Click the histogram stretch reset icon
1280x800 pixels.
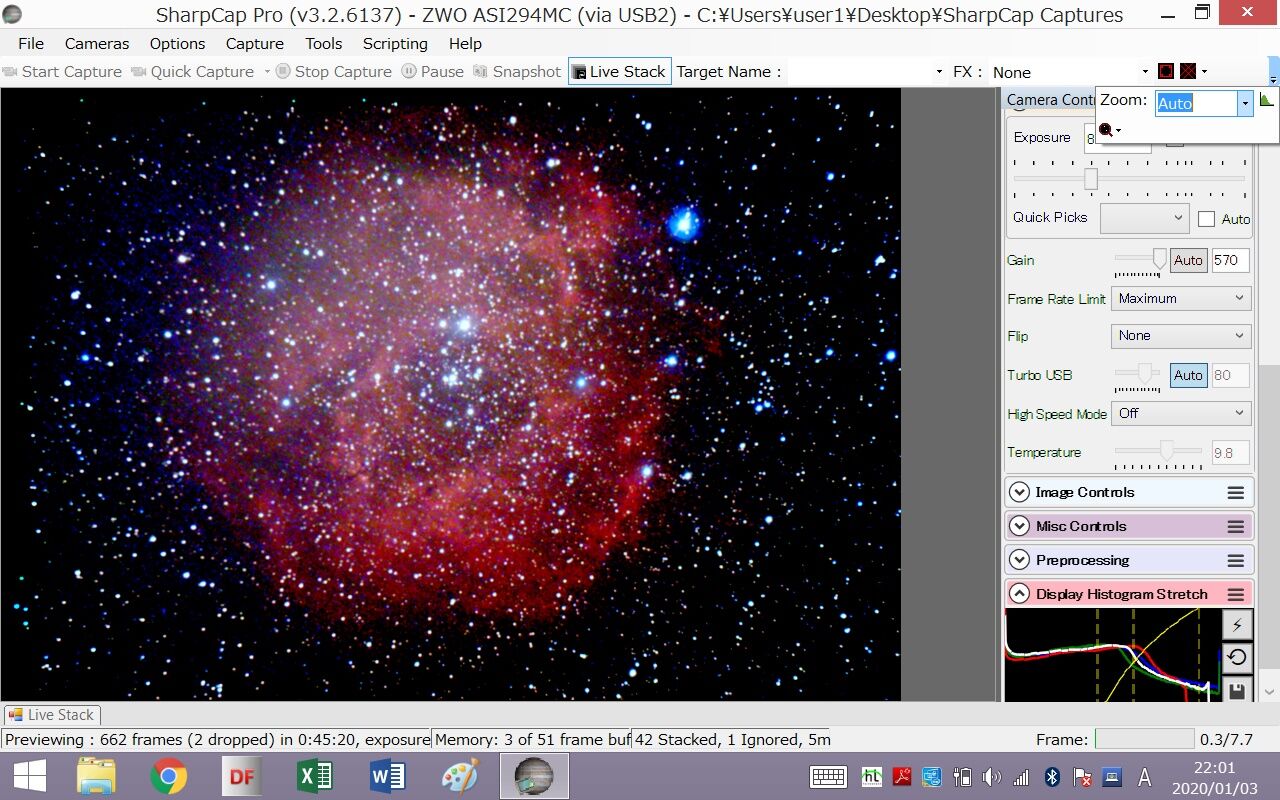1237,658
